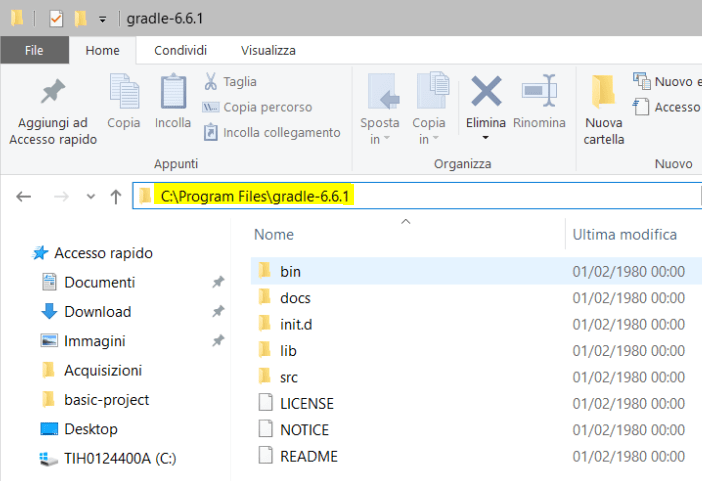Click the docs folder icon
The width and height of the screenshot is (702, 481).
click(x=265, y=296)
